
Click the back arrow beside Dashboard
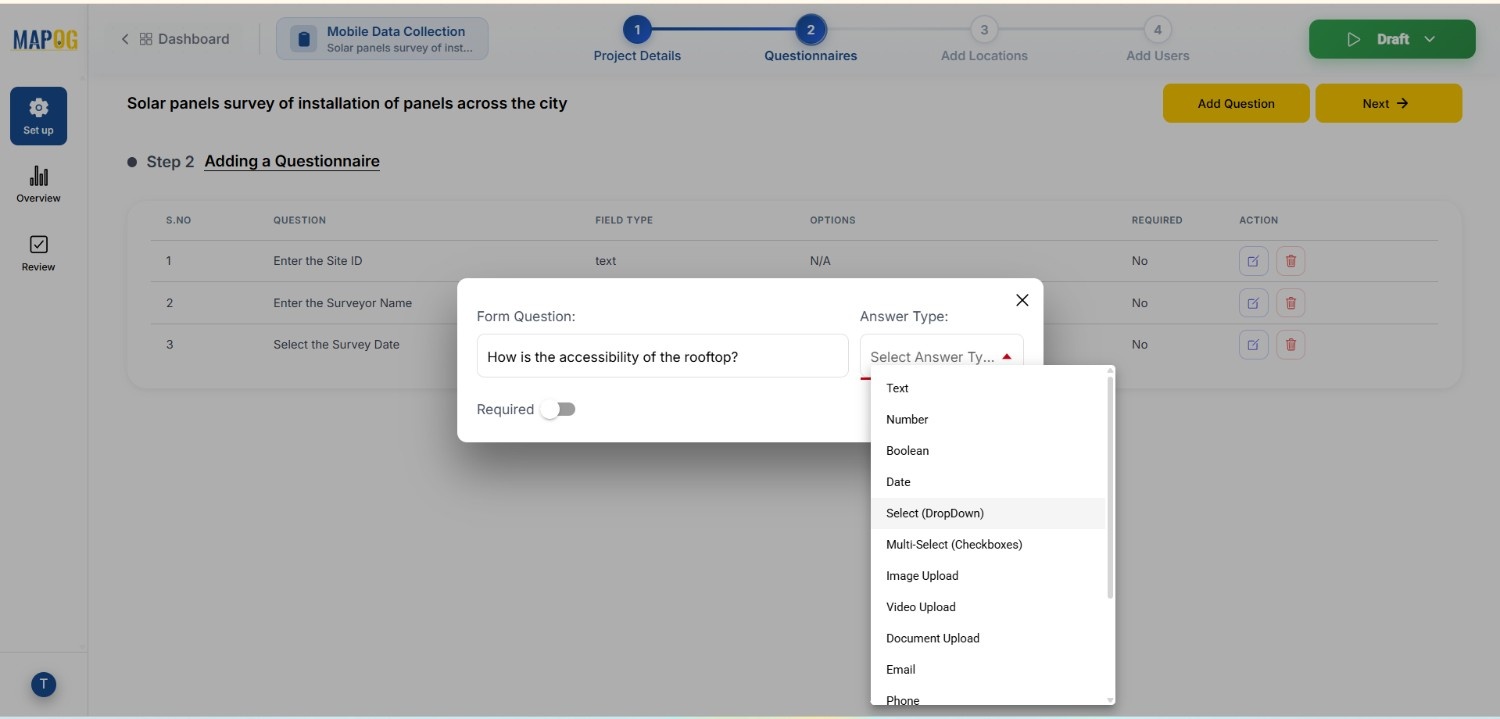(124, 38)
